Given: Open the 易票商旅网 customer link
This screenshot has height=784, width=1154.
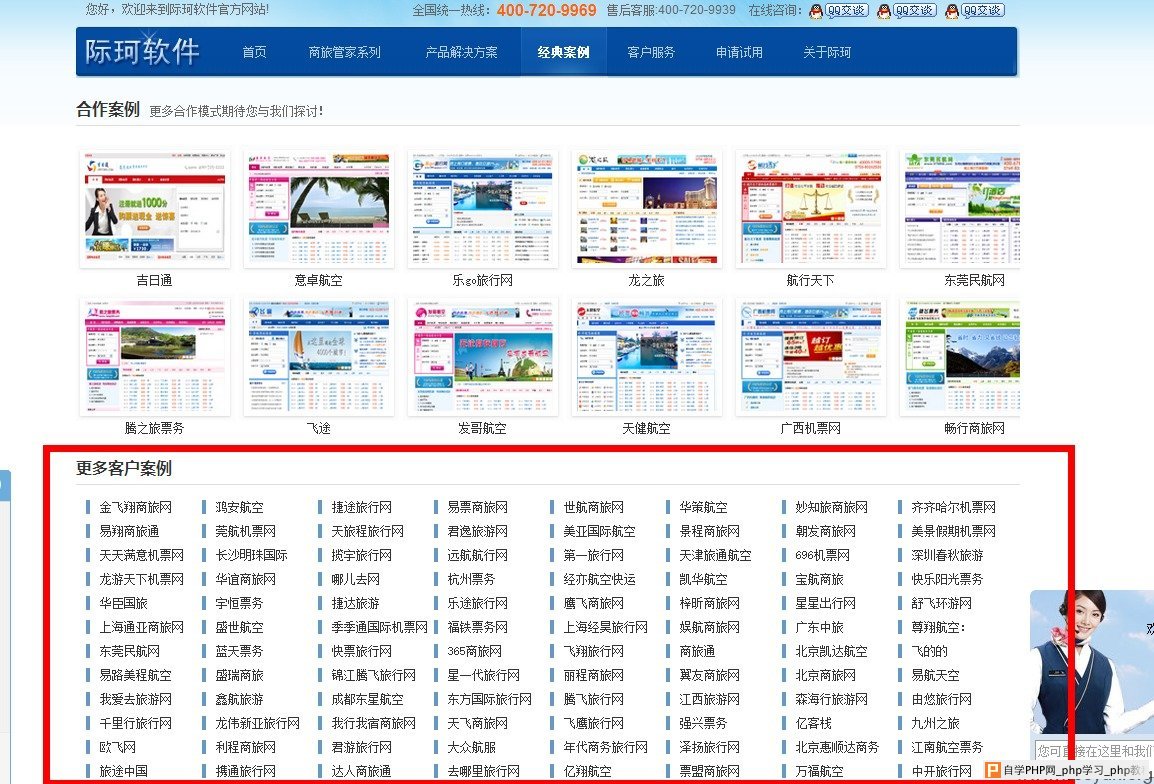Looking at the screenshot, I should (x=478, y=507).
